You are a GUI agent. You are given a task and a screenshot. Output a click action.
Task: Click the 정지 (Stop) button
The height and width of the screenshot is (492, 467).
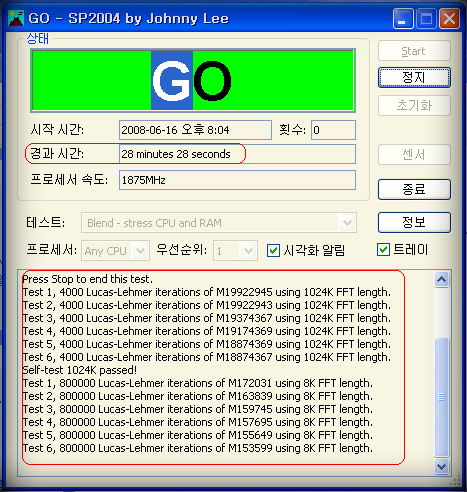click(414, 78)
